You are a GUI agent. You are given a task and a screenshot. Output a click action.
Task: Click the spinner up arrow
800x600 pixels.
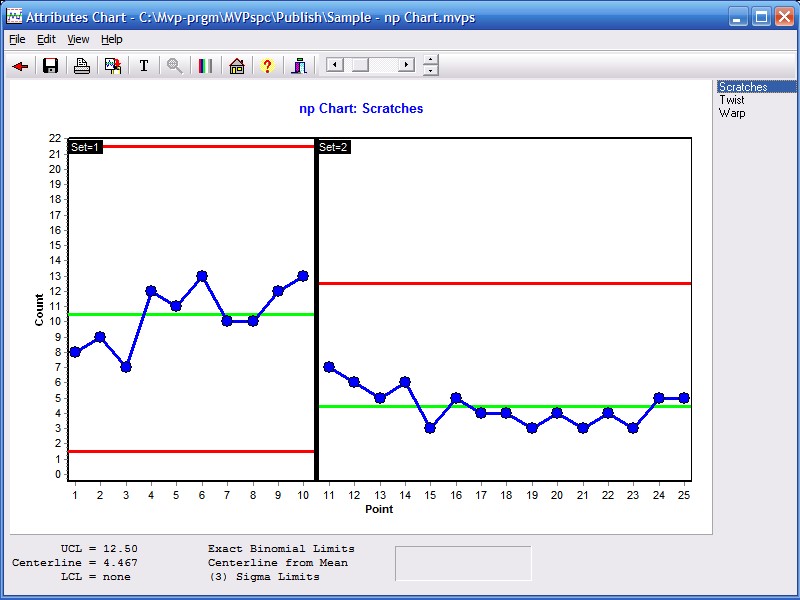(431, 59)
